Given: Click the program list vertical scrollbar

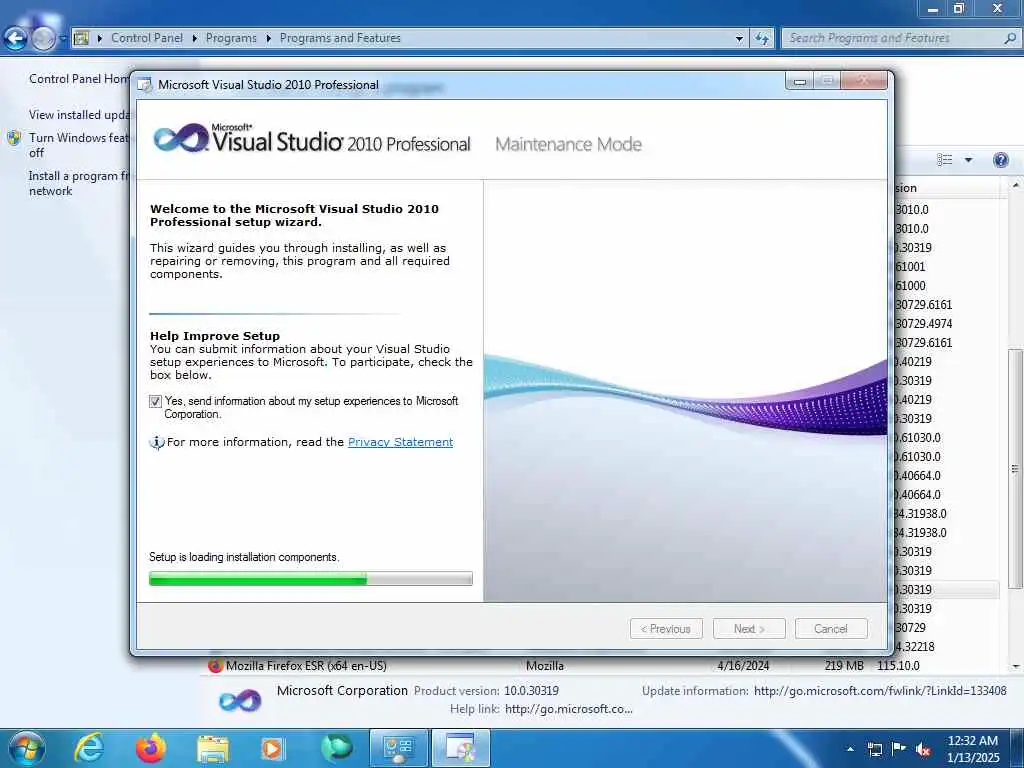Looking at the screenshot, I should [x=1015, y=469].
